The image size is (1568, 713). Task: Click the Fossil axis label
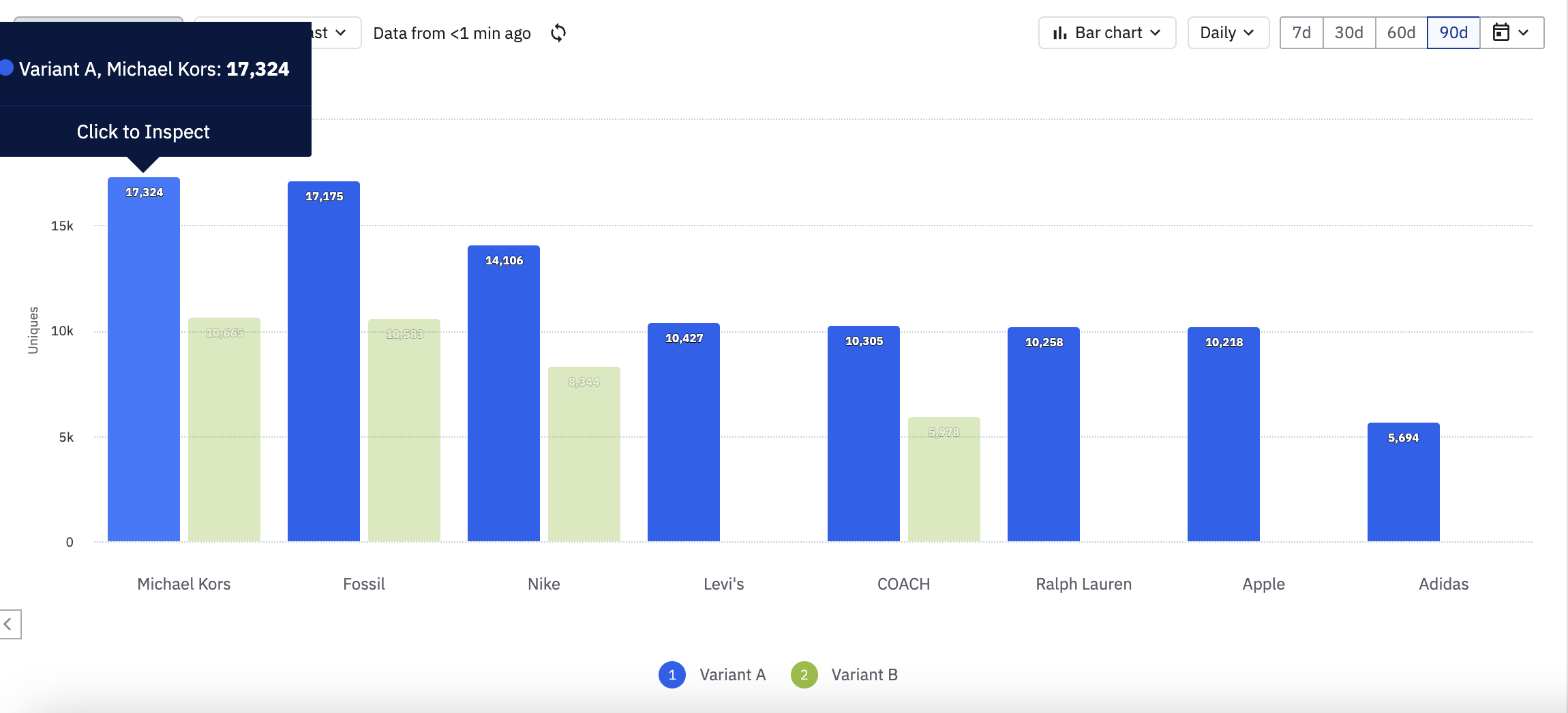(x=364, y=584)
